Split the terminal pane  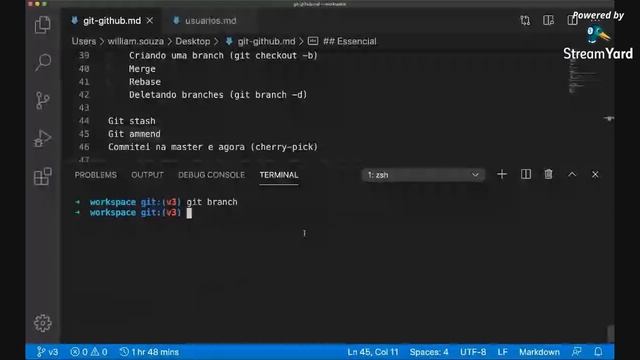click(526, 175)
